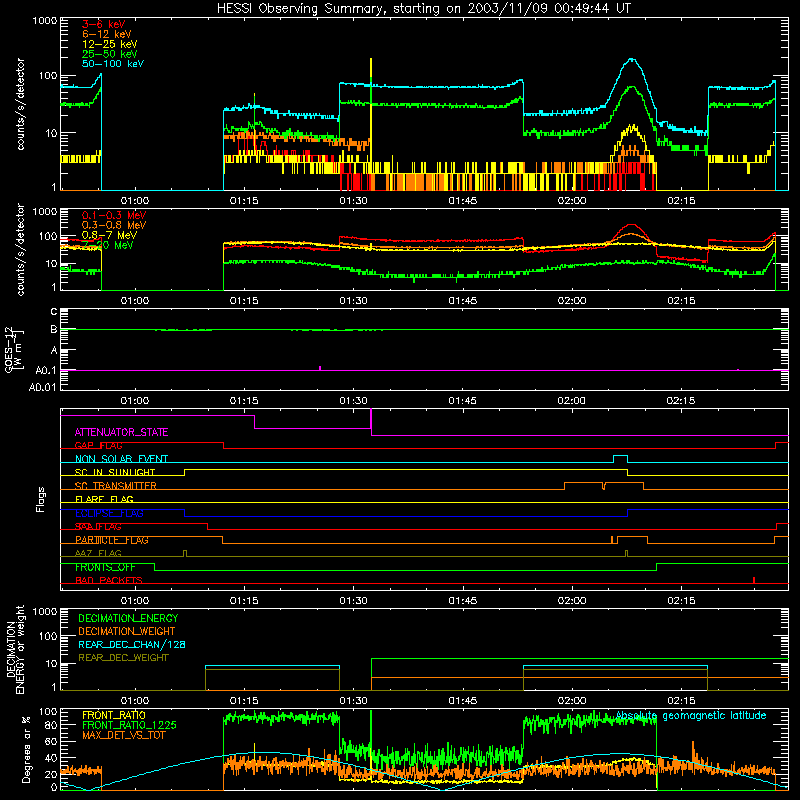Click the Absolute geomagnetic latitude label
The width and height of the screenshot is (800, 800).
[x=691, y=716]
